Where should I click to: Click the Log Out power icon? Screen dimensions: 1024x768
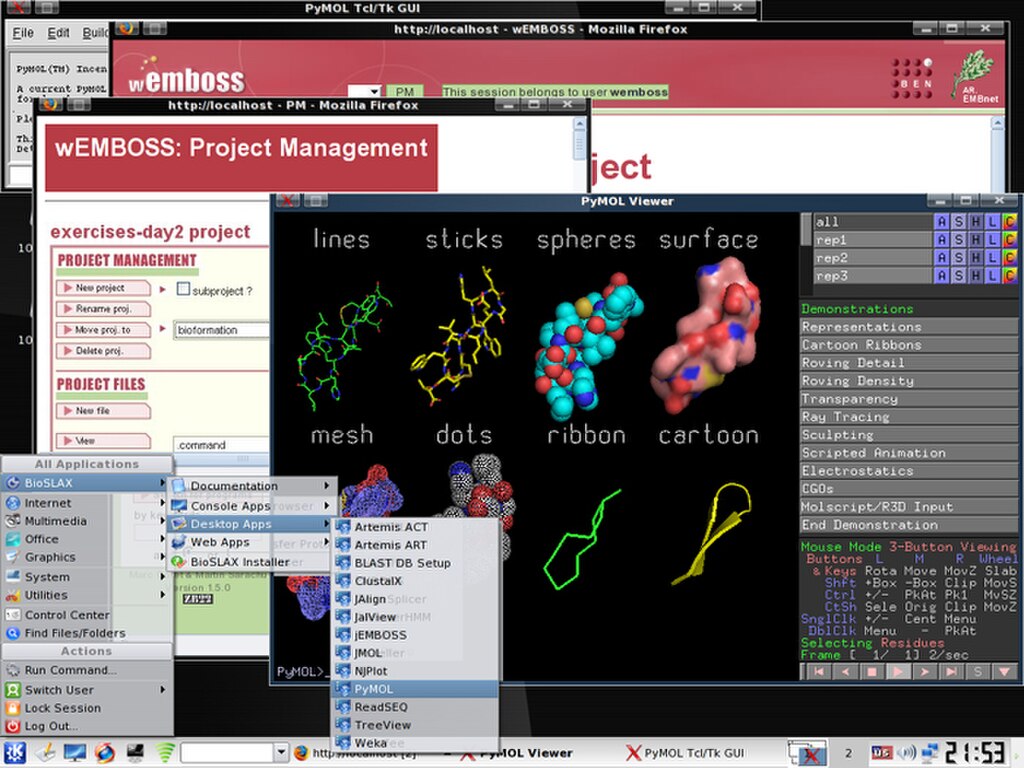(13, 726)
